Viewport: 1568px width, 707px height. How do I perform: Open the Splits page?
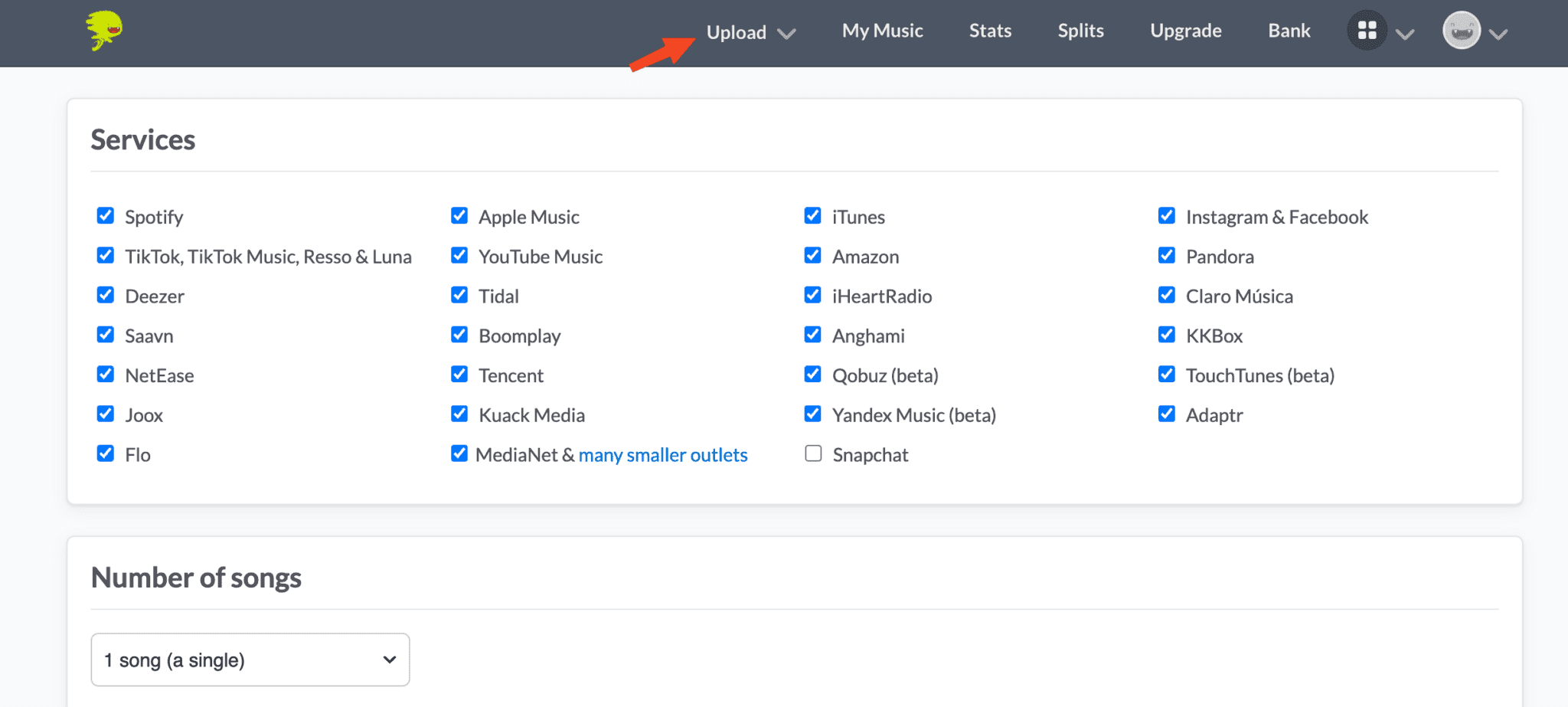(x=1080, y=31)
